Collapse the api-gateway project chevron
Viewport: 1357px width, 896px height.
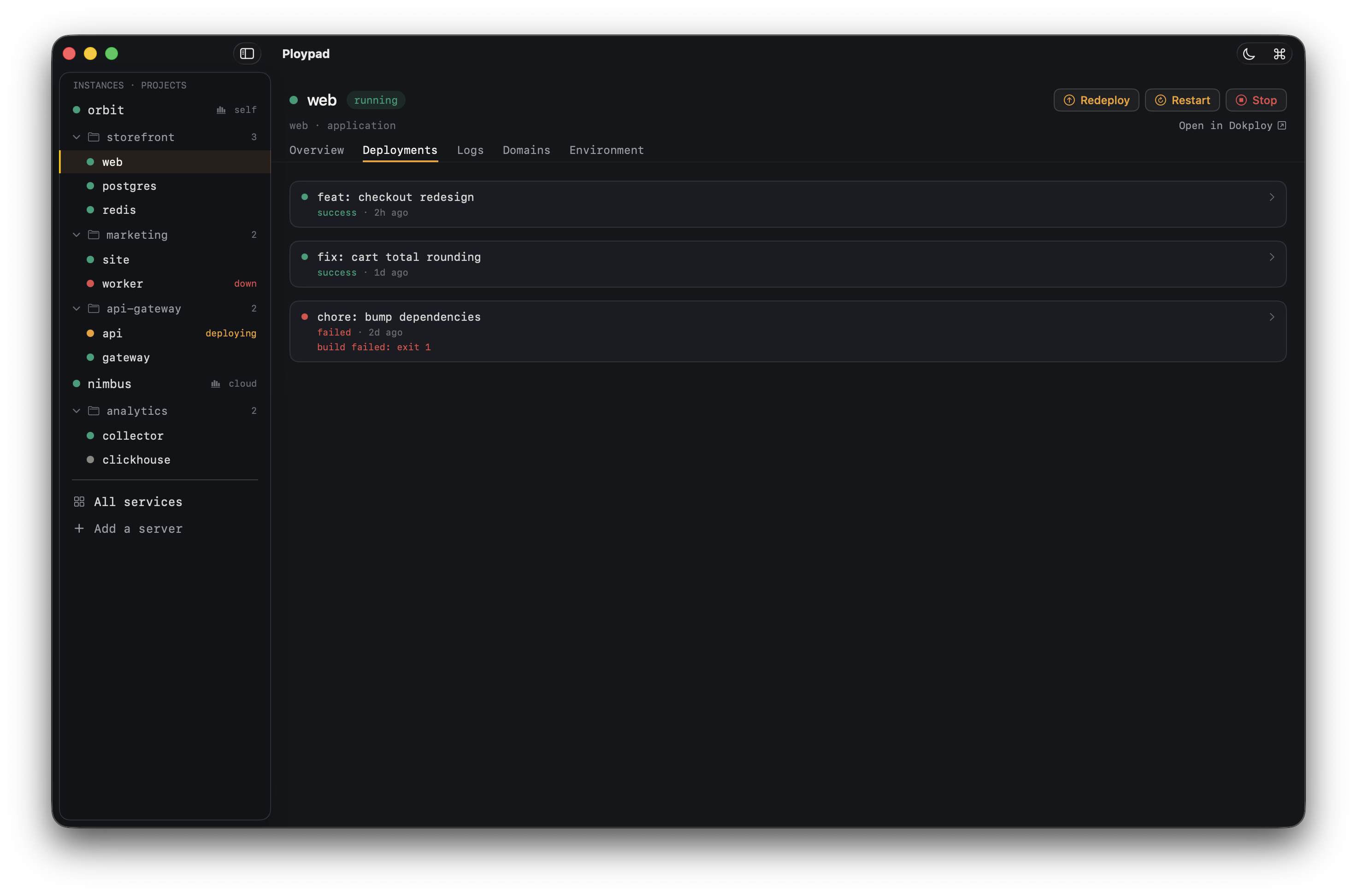click(x=77, y=308)
